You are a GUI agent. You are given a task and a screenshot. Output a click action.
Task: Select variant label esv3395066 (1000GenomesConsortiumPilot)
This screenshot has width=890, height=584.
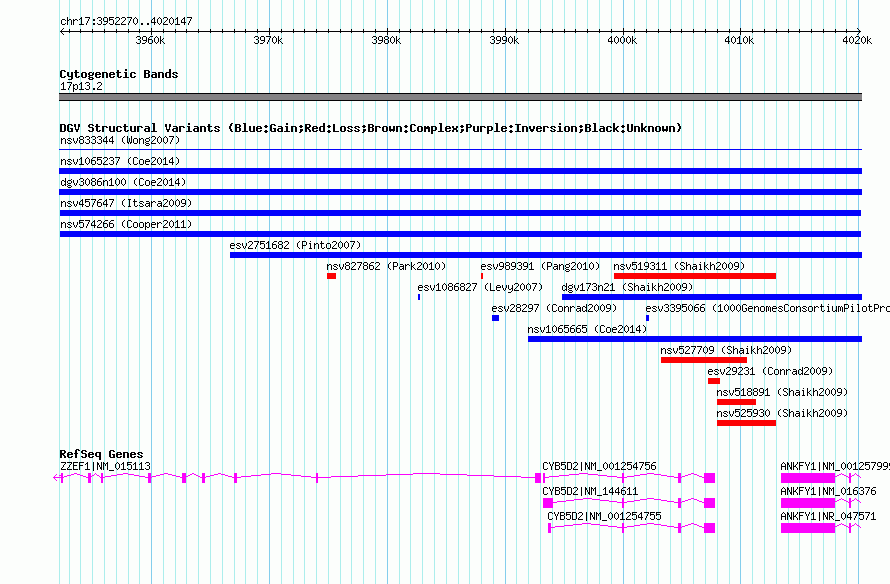767,308
